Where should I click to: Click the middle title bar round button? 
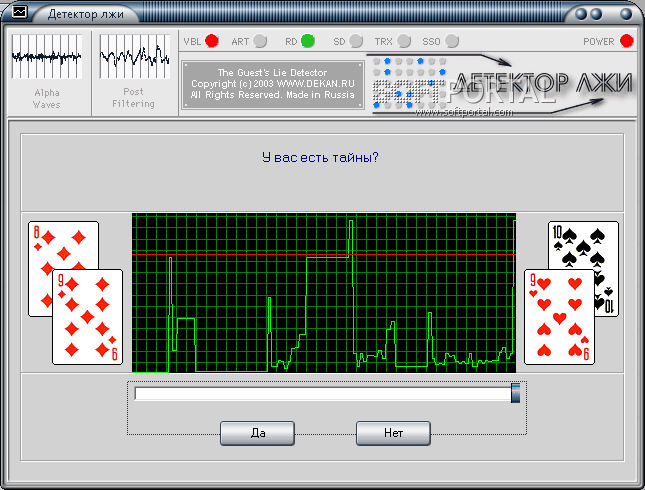[596, 14]
